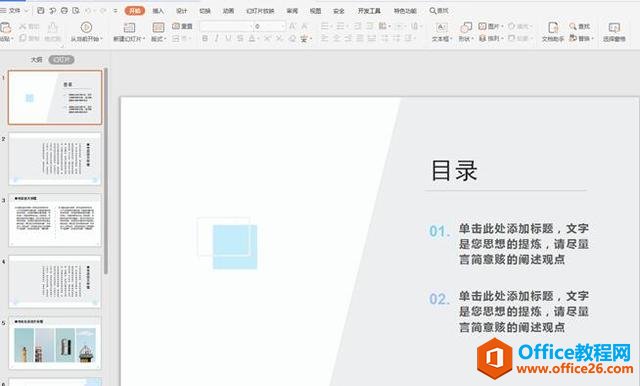640x386 pixels.
Task: Select slide 2 thumbnail
Action: point(55,159)
